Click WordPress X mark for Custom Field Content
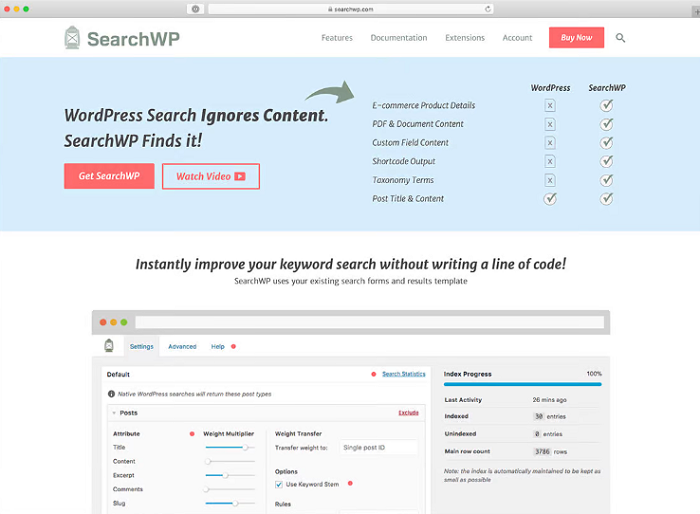This screenshot has height=514, width=700. tap(550, 143)
